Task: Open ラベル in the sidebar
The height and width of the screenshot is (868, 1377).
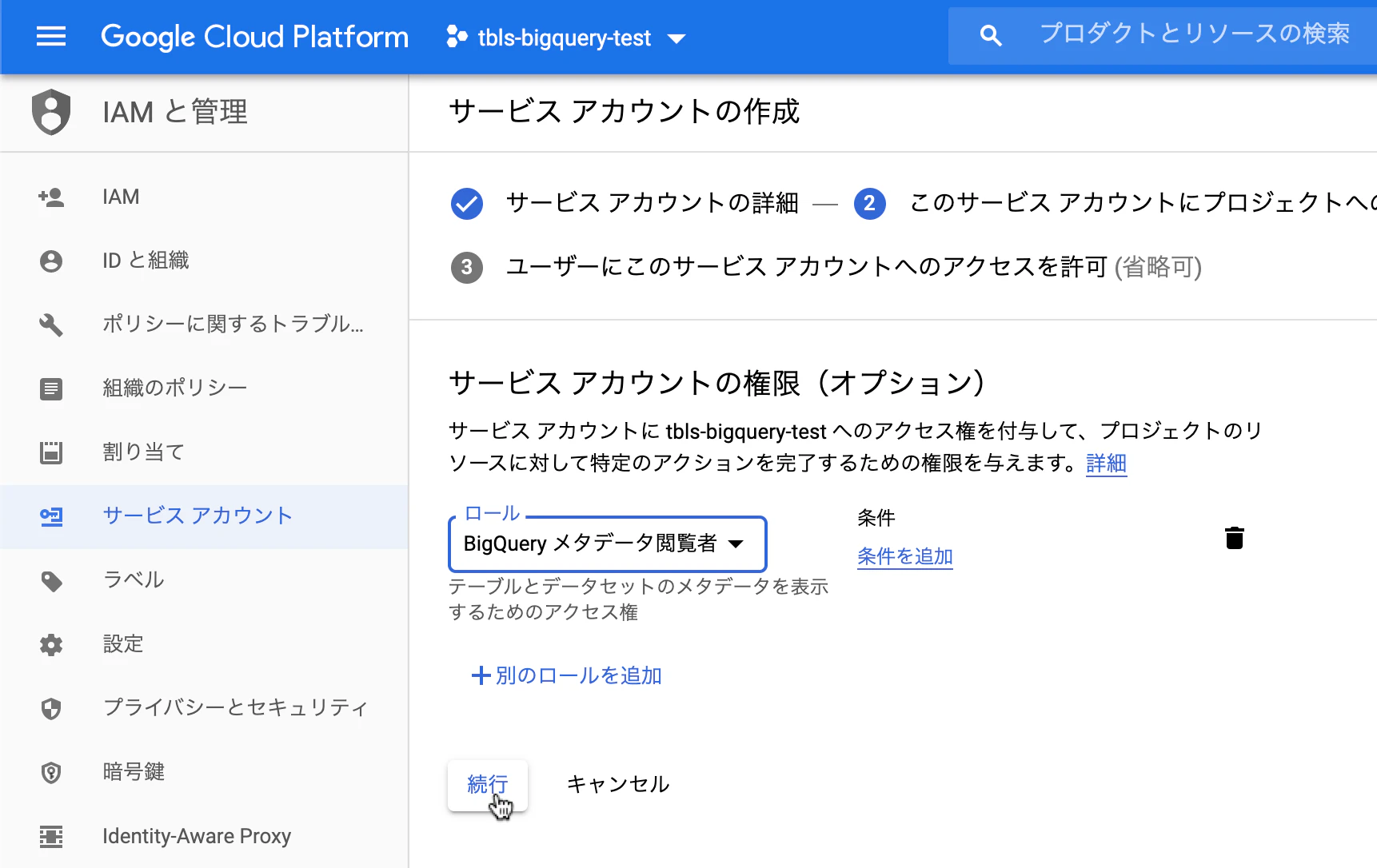Action: (x=204, y=581)
